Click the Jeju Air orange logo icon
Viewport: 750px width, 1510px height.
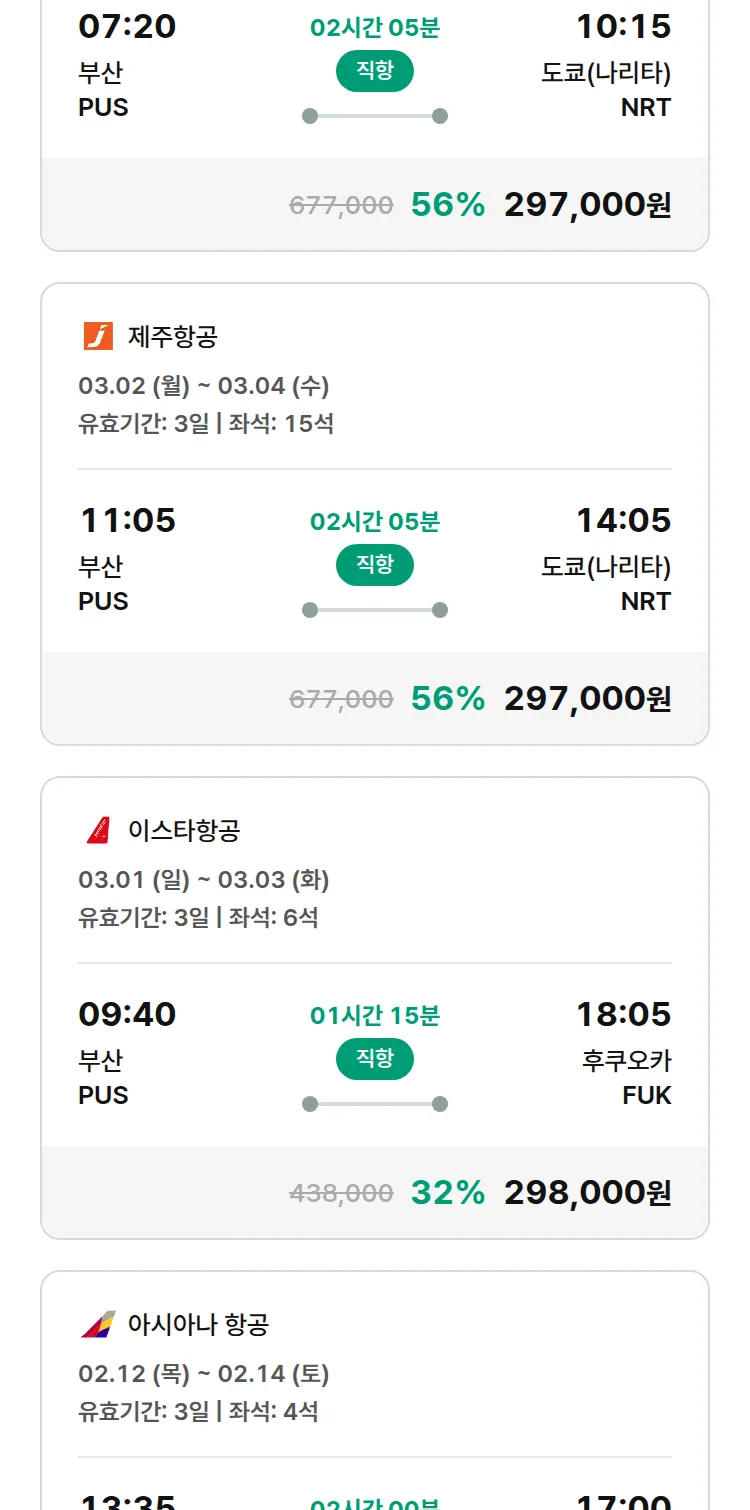click(98, 336)
